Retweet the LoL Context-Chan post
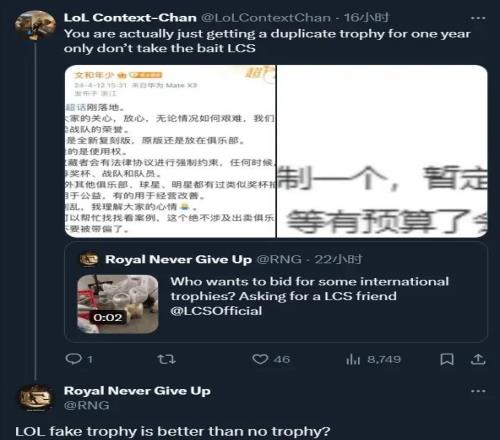Viewport: 500px width, 440px height. point(166,359)
